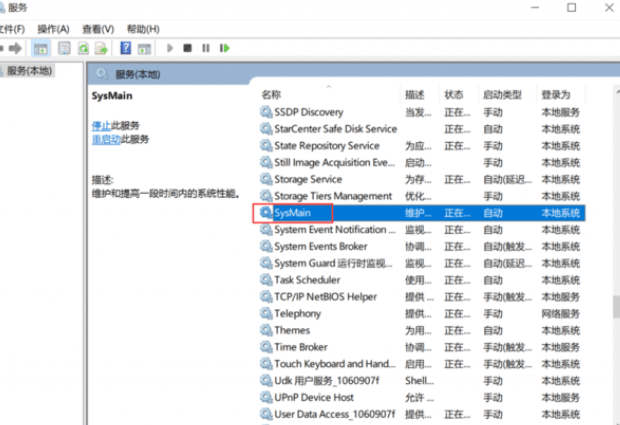The image size is (620, 425).
Task: Click the Stop Service square icon
Action: [x=187, y=48]
